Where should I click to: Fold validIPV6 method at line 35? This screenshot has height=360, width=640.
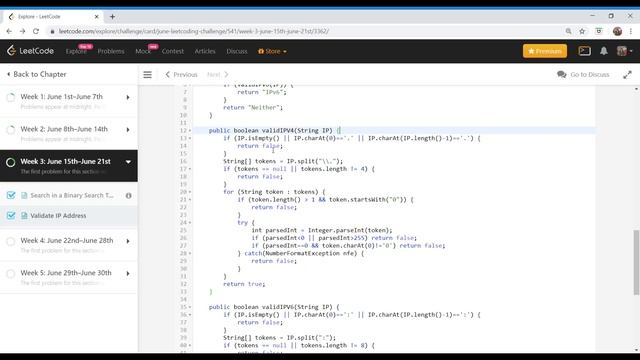(190, 307)
